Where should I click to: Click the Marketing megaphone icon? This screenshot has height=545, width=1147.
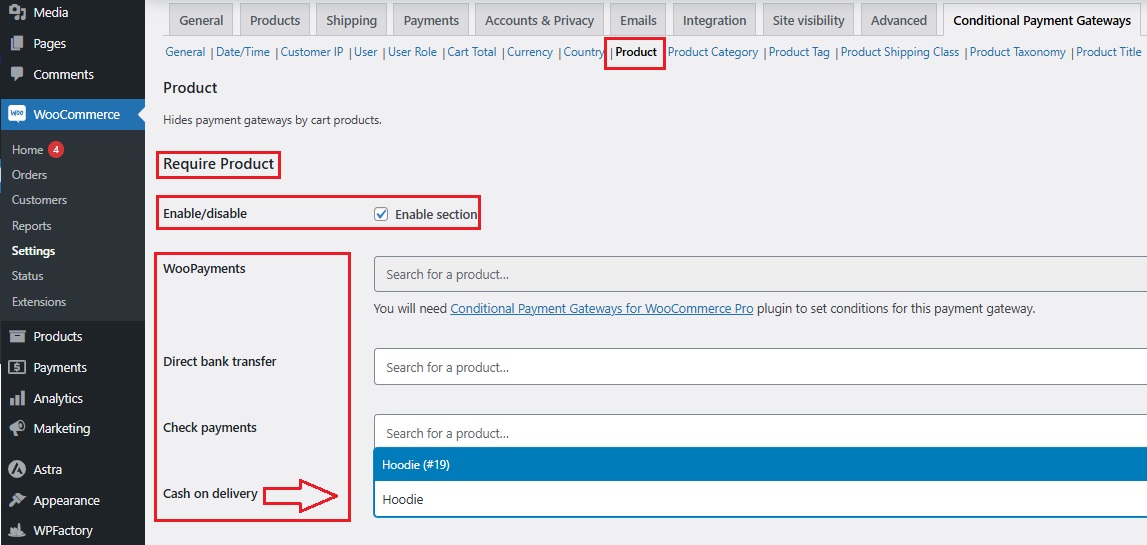point(17,429)
